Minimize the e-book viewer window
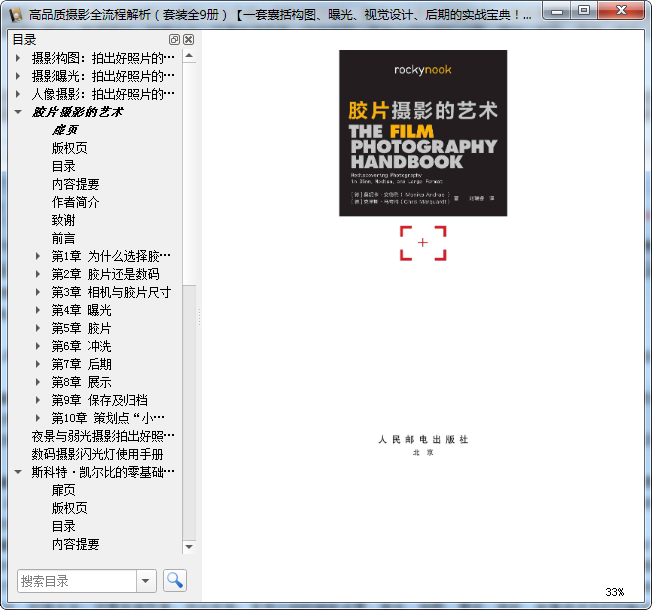Viewport: 652px width, 610px height. pos(557,11)
